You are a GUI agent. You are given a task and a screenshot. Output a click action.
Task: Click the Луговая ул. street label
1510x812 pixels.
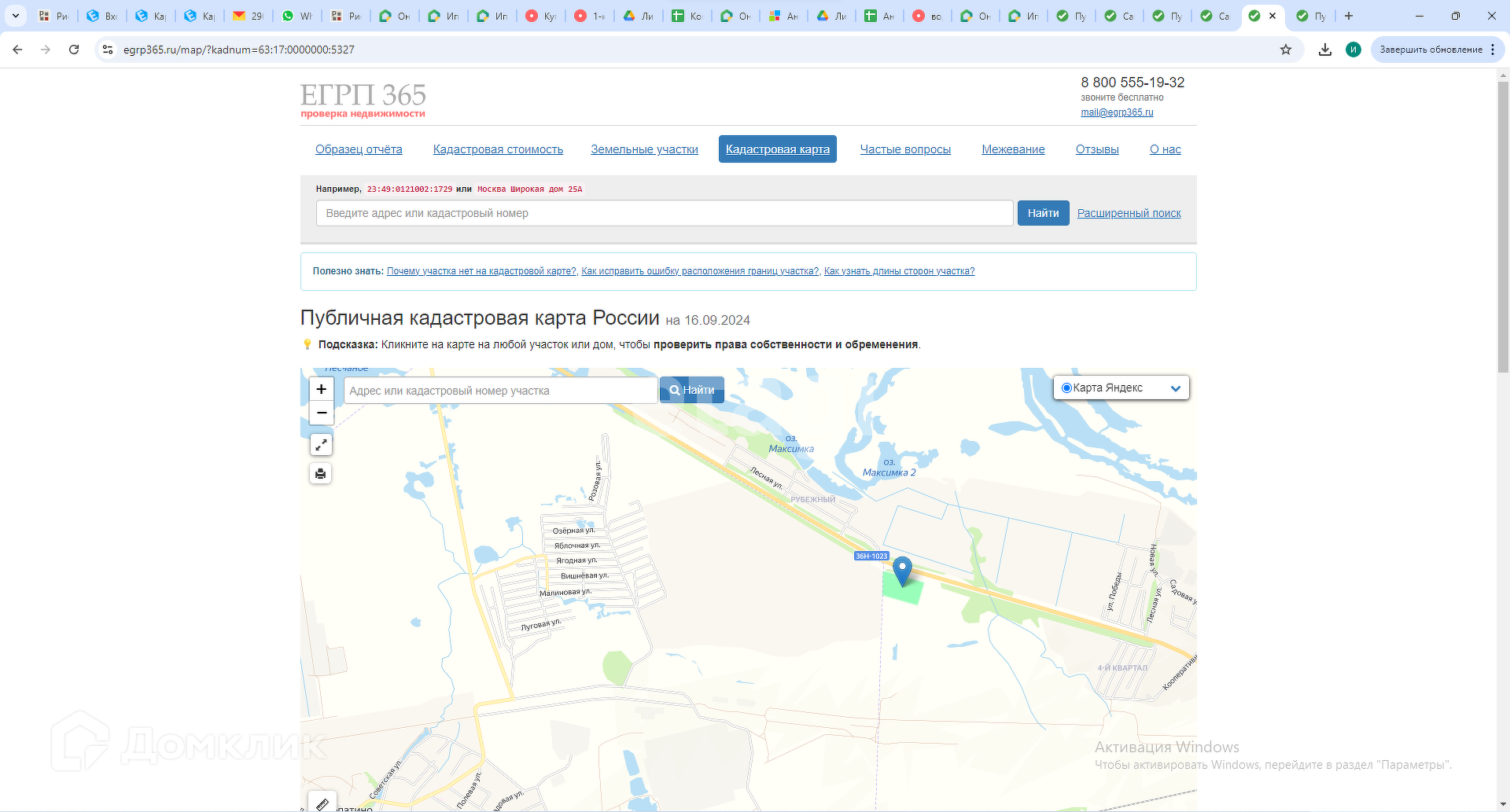[x=541, y=626]
